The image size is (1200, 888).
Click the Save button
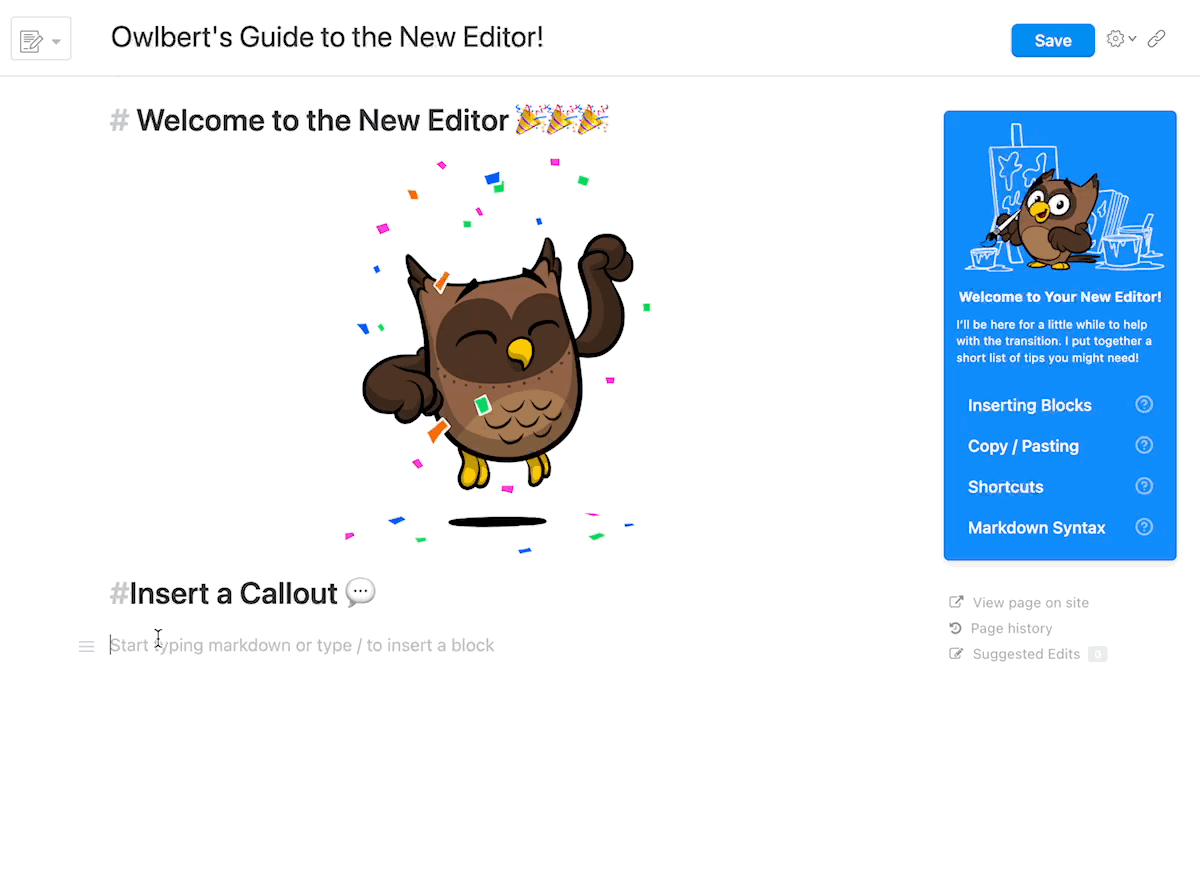point(1053,41)
